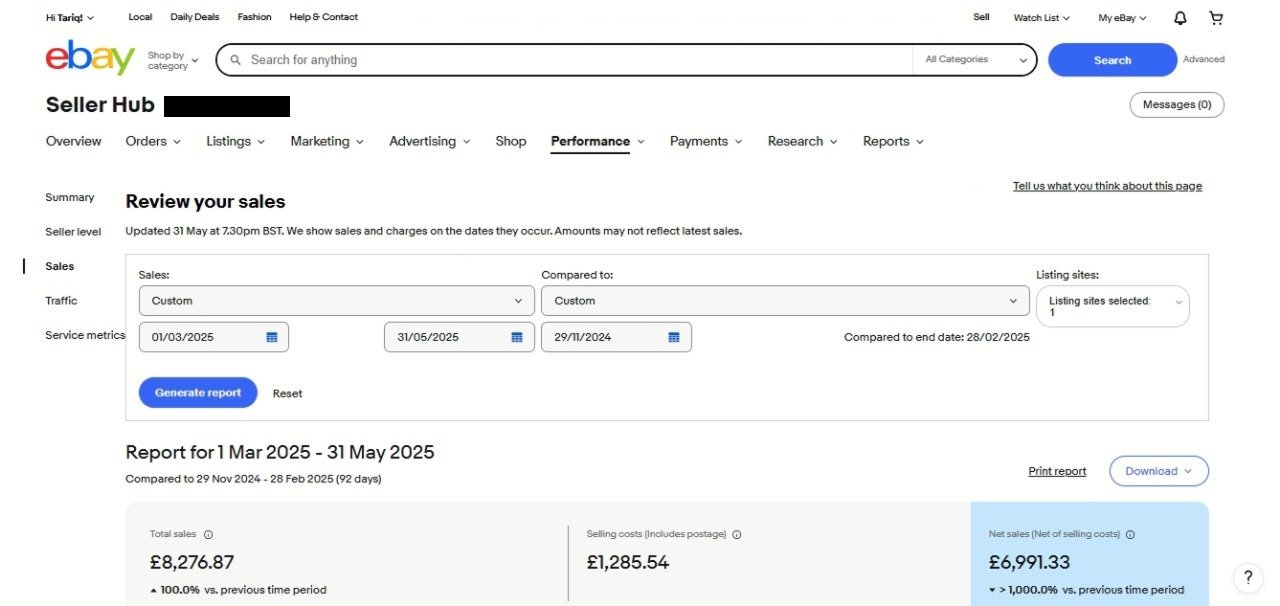This screenshot has width=1280, height=606.
Task: Open calendar for 01/03/2025 start date
Action: pyautogui.click(x=272, y=337)
